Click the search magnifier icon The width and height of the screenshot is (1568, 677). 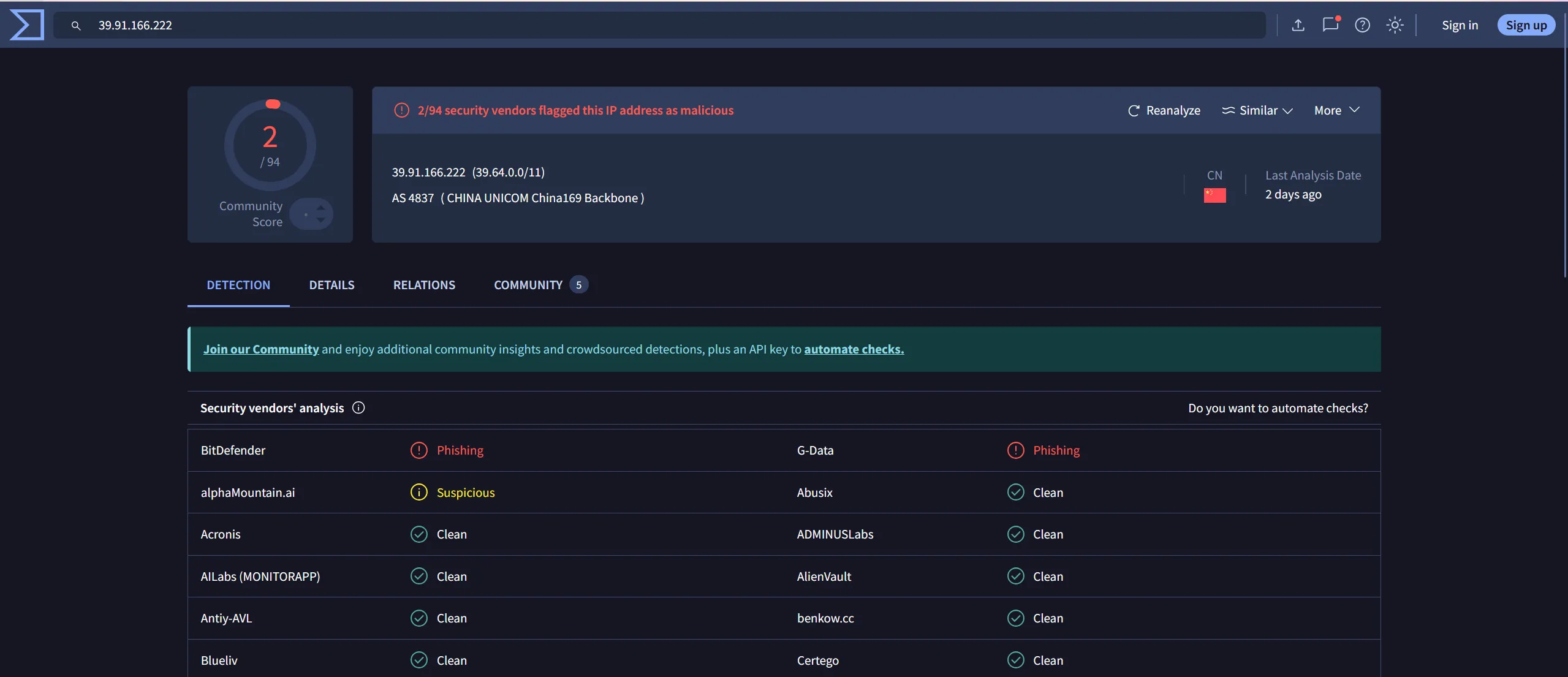(76, 26)
